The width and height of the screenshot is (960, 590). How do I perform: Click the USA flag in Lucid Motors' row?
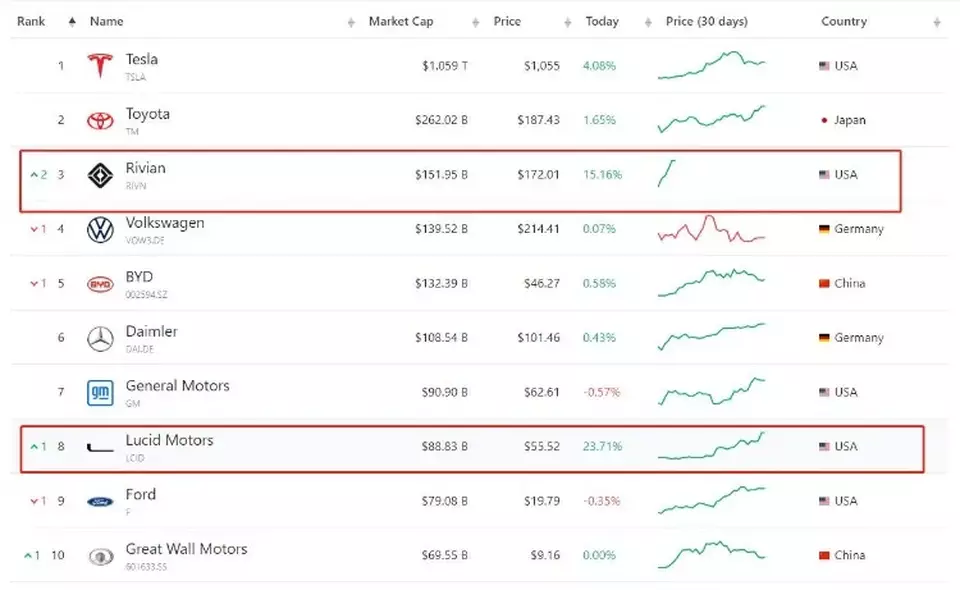point(824,446)
